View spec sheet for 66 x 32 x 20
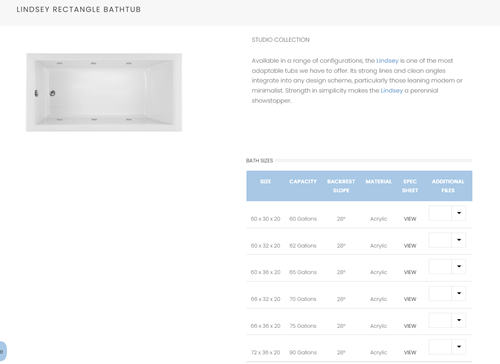Image resolution: width=500 pixels, height=364 pixels. pyautogui.click(x=410, y=299)
